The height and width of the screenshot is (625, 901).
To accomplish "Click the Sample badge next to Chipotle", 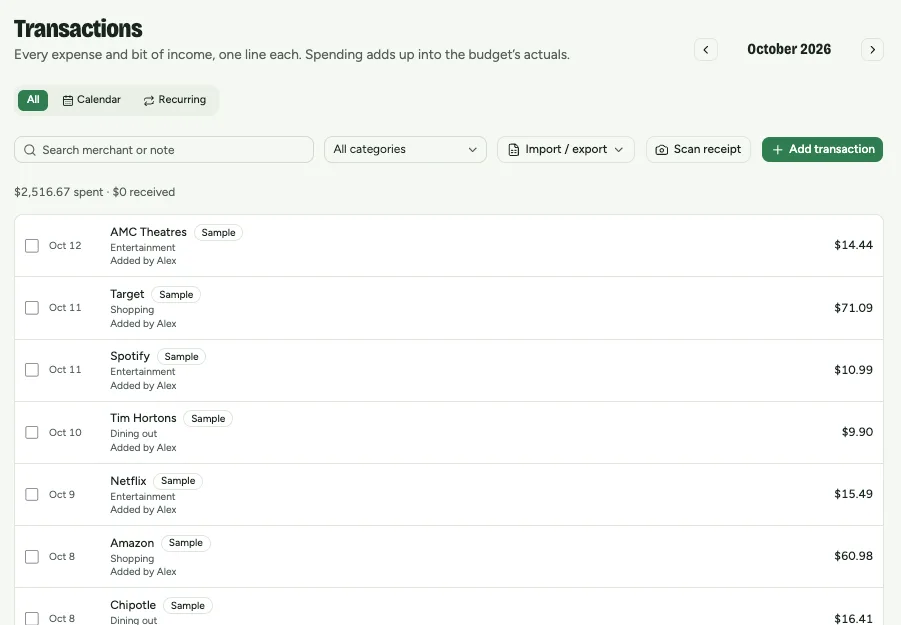I will pyautogui.click(x=188, y=605).
